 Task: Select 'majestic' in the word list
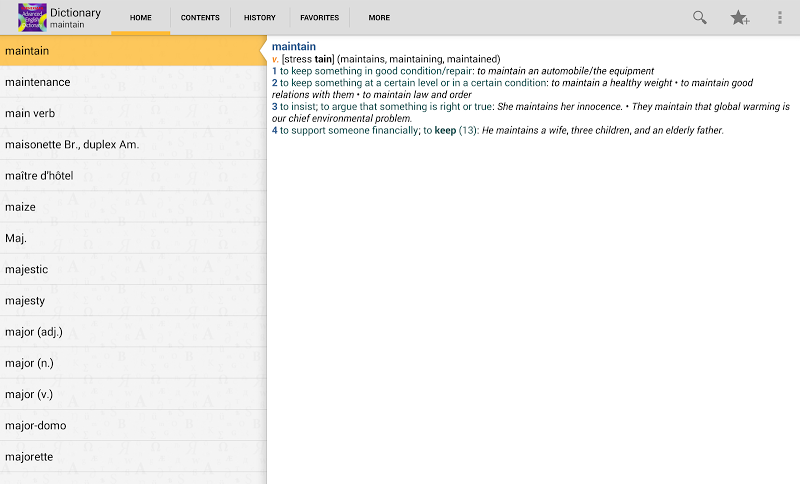pyautogui.click(x=133, y=269)
